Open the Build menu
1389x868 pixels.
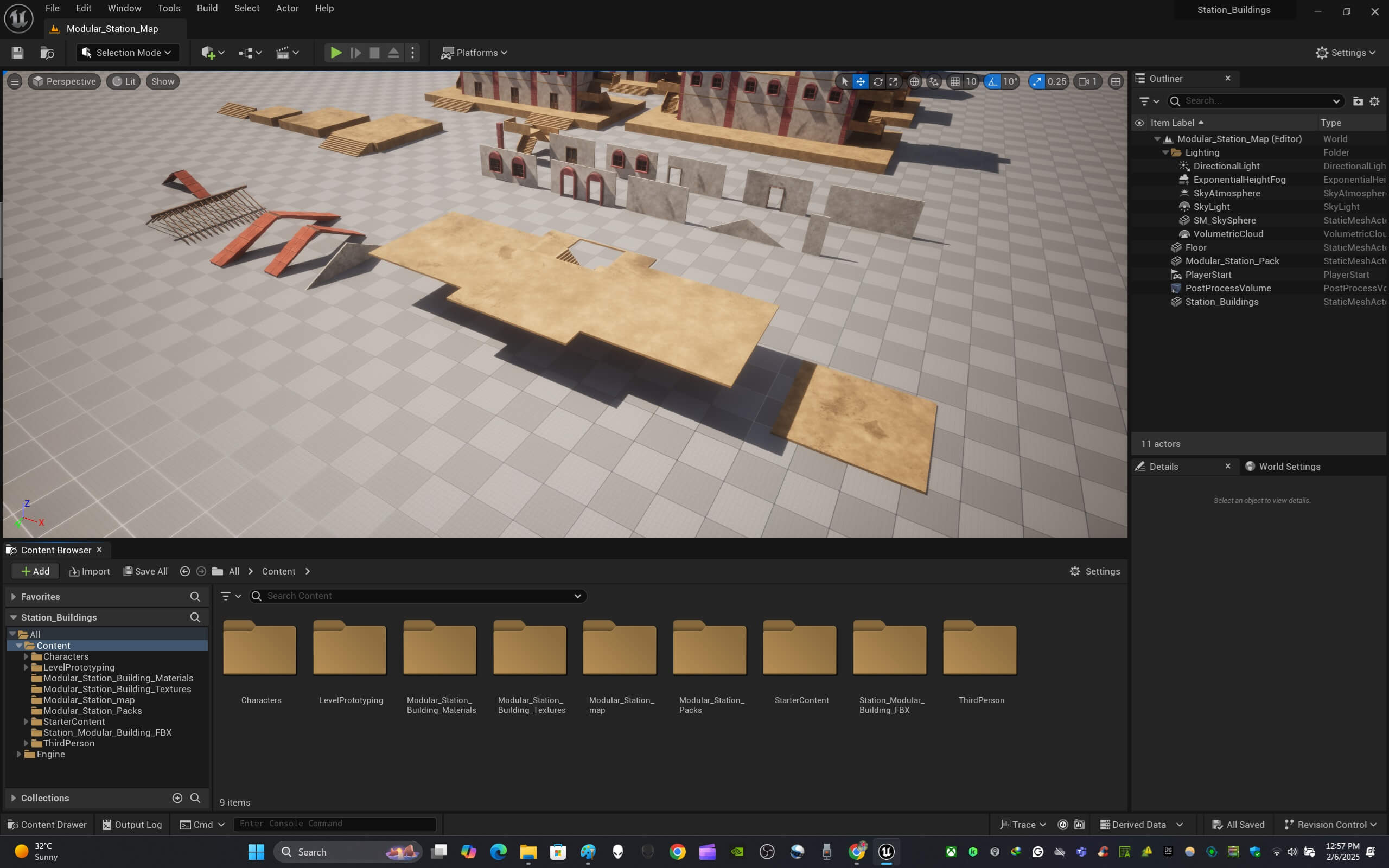(207, 8)
